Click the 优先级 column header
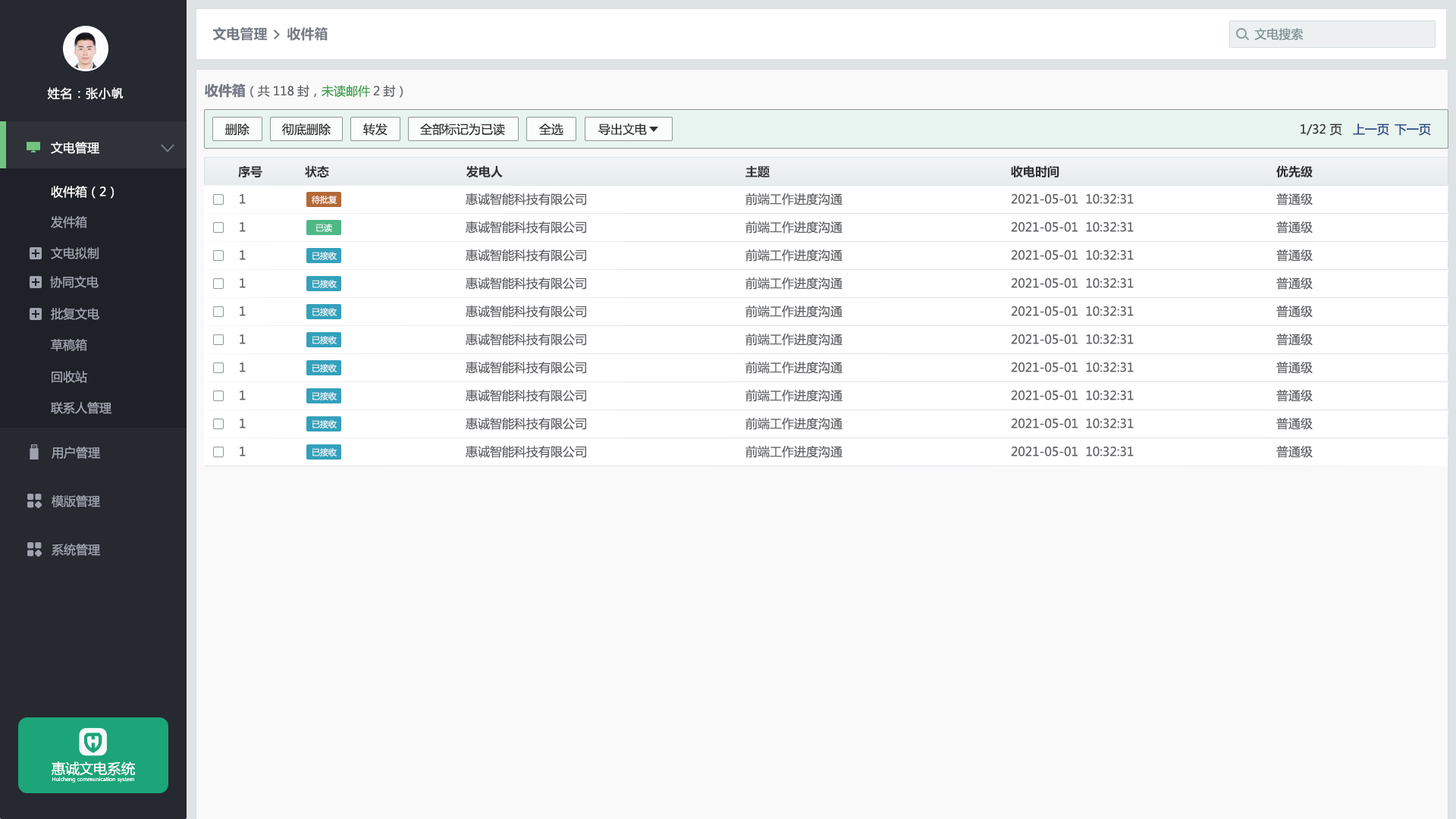 point(1294,172)
